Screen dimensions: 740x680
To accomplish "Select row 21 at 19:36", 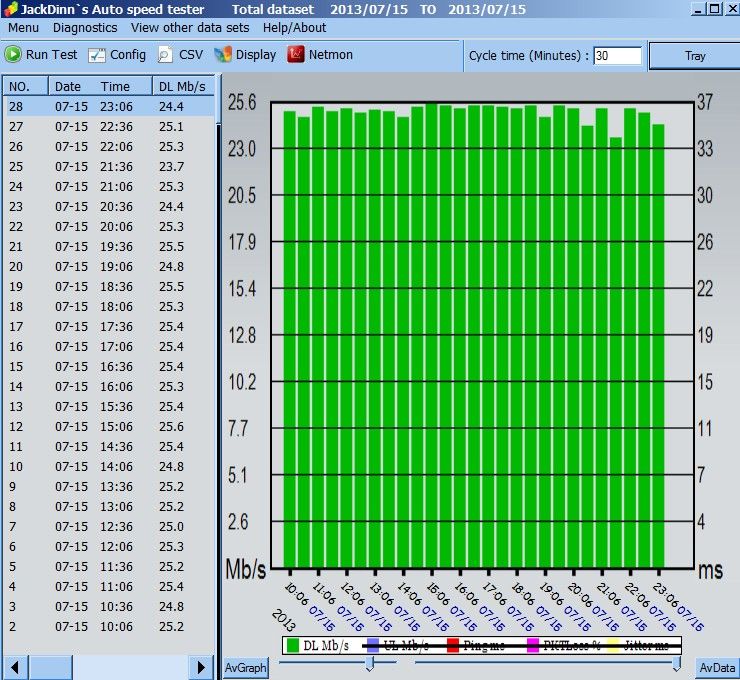I will [109, 246].
